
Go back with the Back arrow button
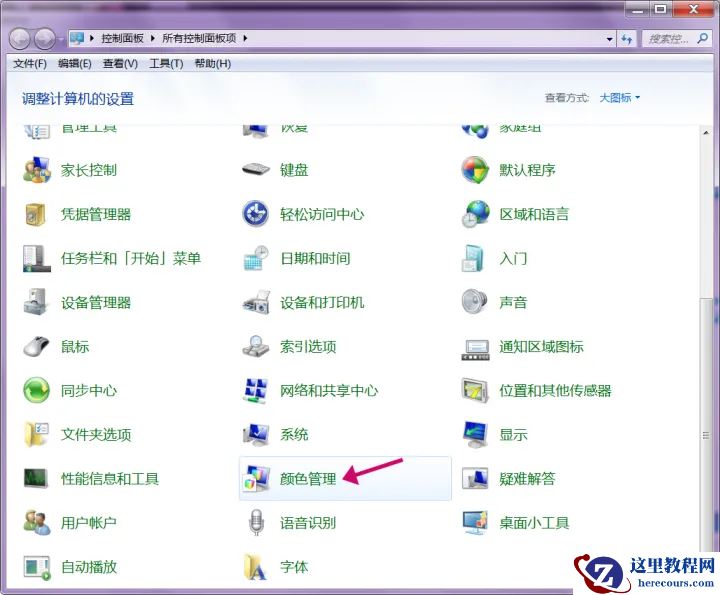[20, 39]
